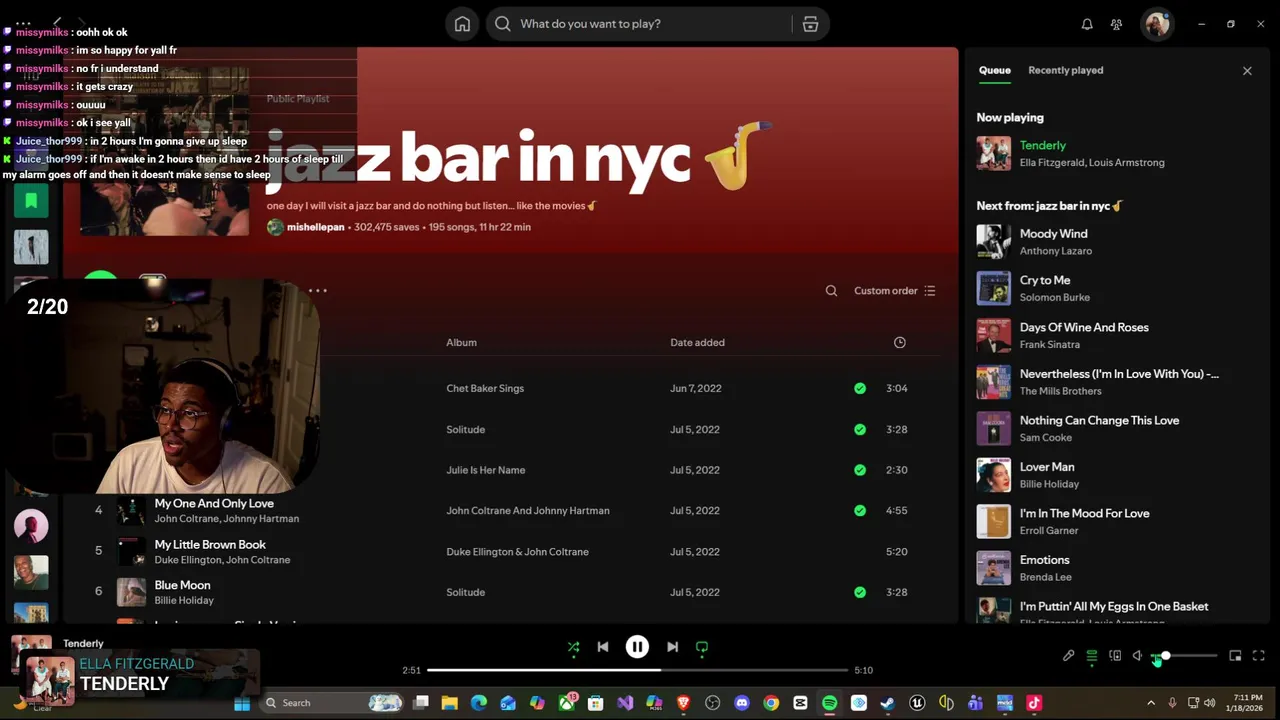Mute the volume speaker icon

point(1138,656)
